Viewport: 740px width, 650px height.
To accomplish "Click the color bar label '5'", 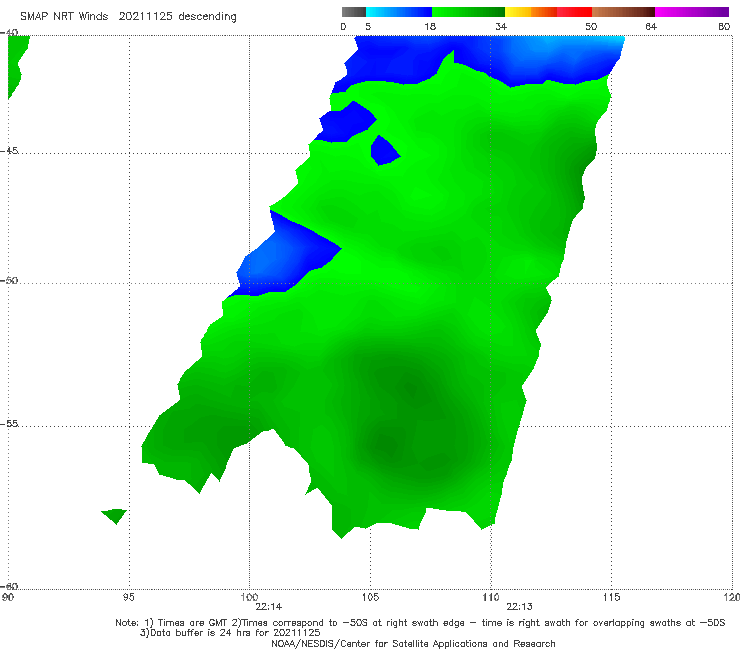I will point(368,27).
